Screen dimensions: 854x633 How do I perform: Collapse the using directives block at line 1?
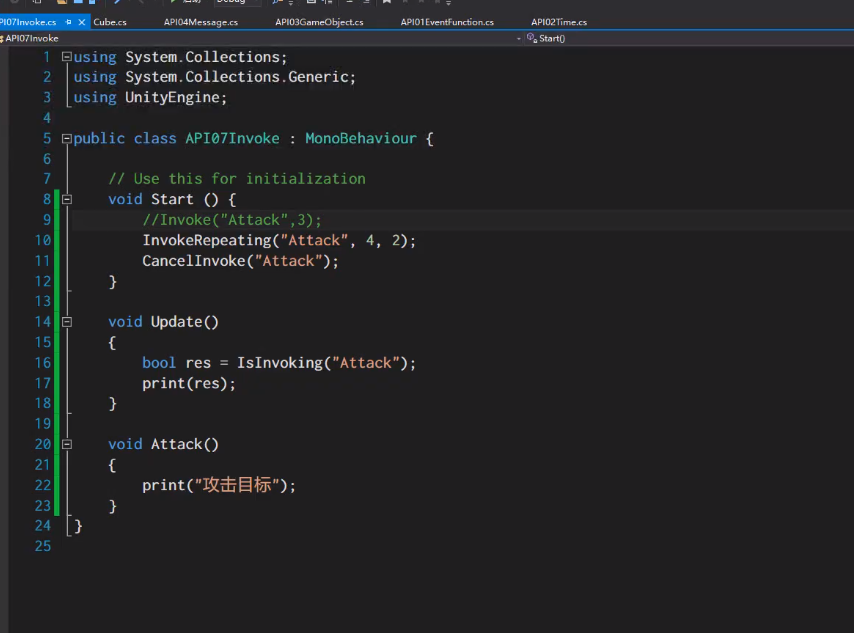point(66,57)
